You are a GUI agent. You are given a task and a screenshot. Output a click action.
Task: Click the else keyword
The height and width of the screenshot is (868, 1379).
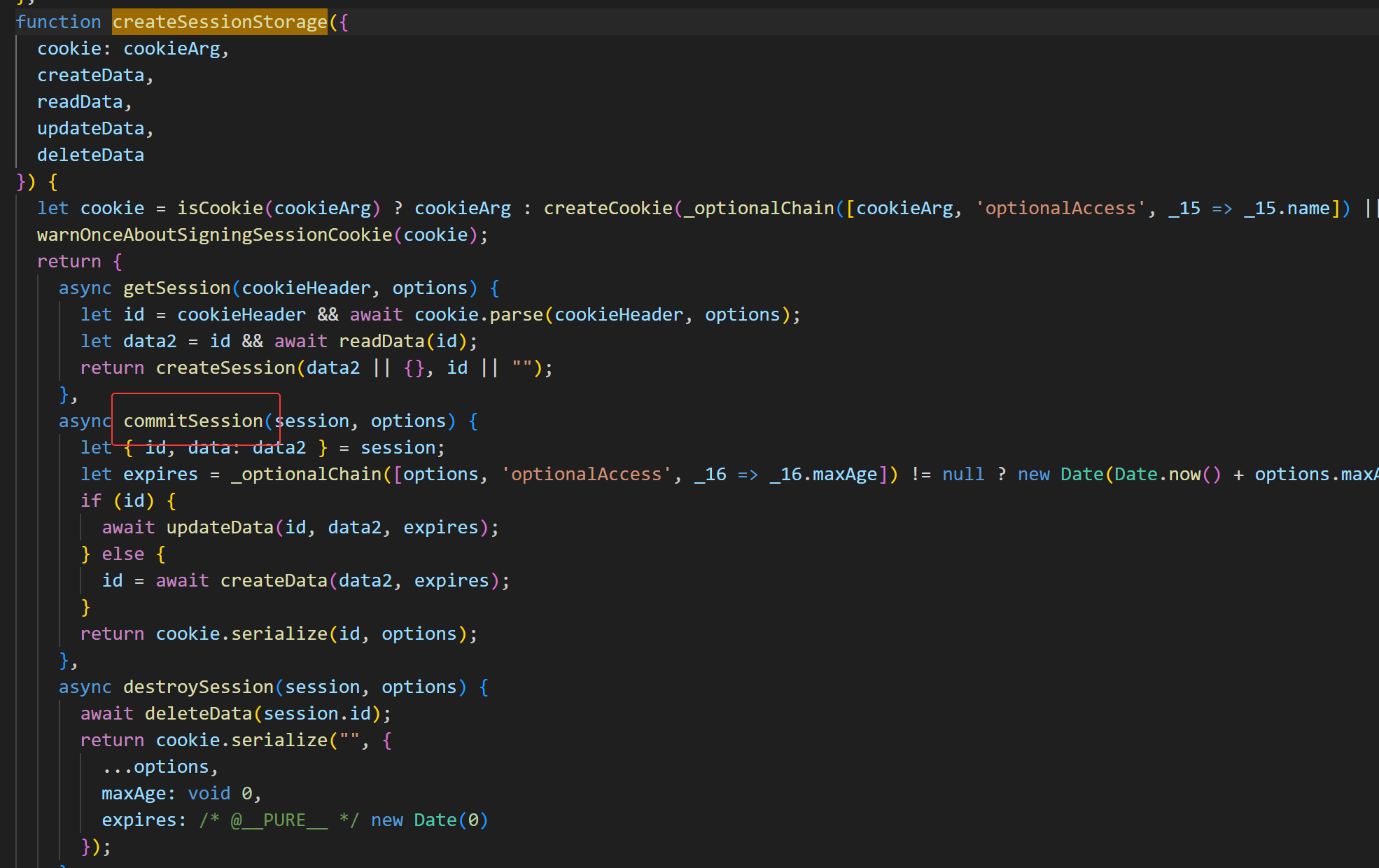click(x=123, y=554)
